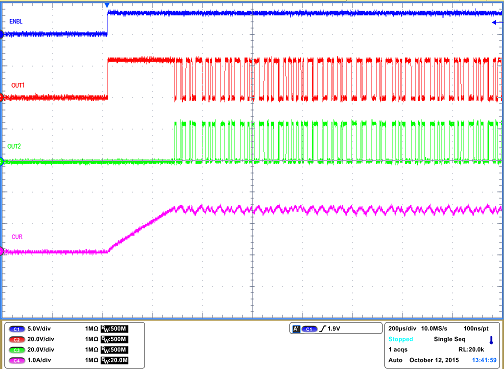Click the Single Seq mode readout
The height and width of the screenshot is (369, 504).
(449, 339)
